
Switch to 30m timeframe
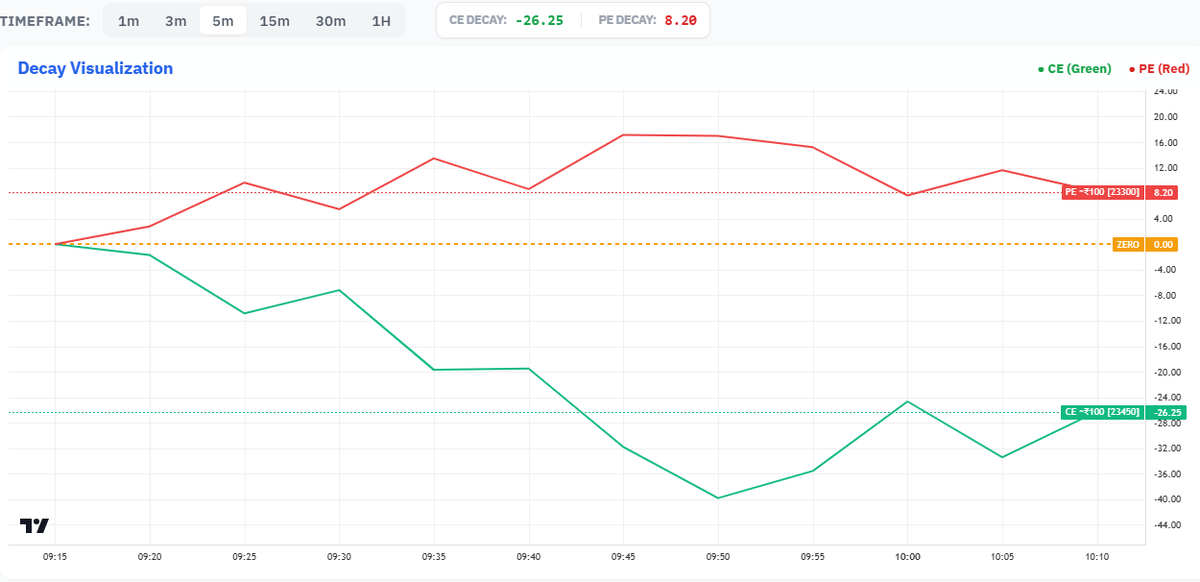[330, 20]
